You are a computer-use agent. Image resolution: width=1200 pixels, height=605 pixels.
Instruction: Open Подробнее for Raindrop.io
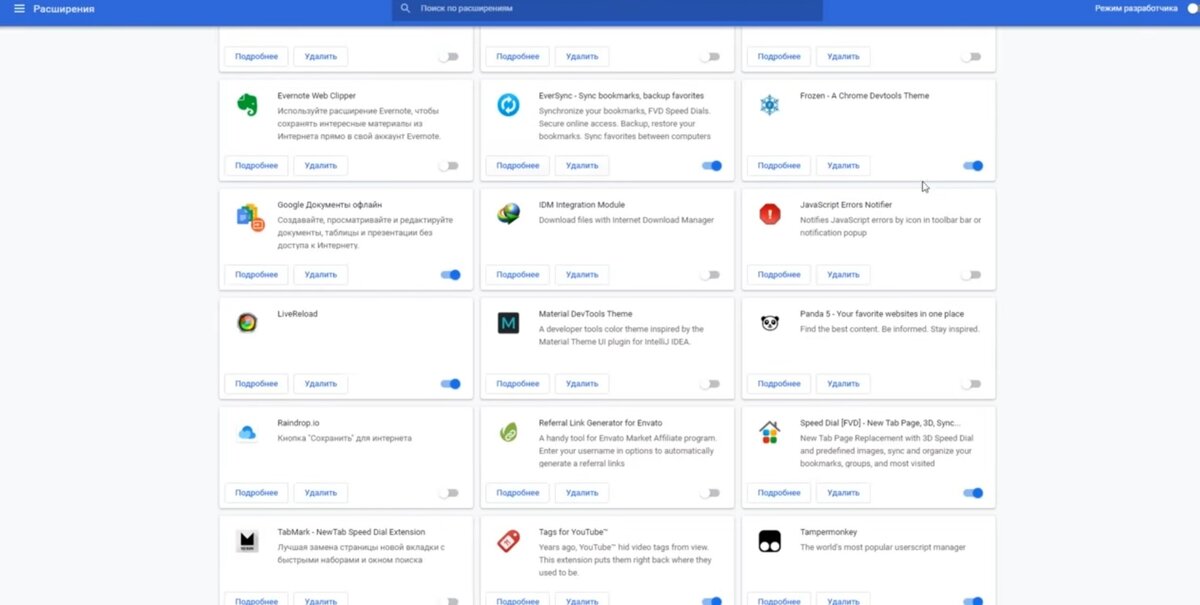pos(256,493)
